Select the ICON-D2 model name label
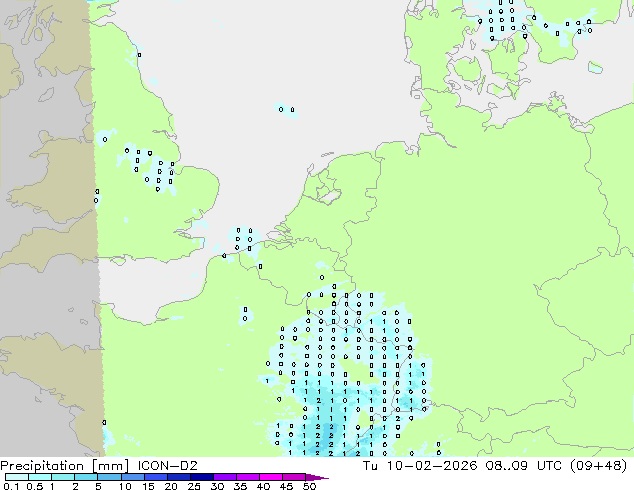 tap(167, 466)
